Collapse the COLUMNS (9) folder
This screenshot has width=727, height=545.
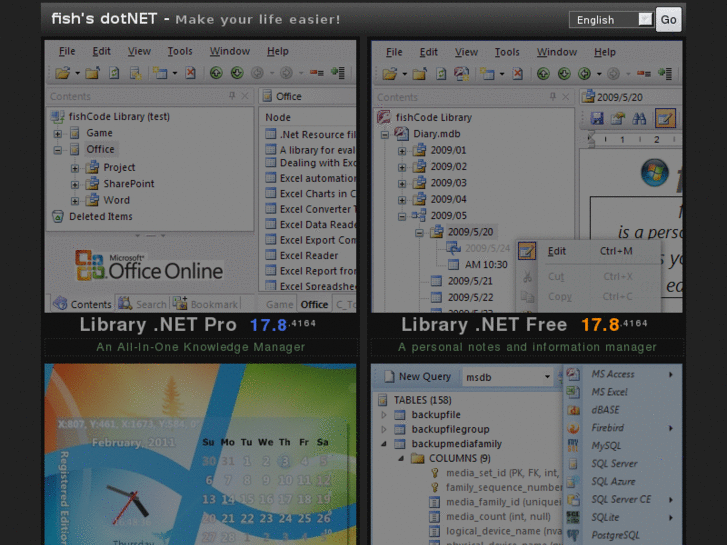(401, 458)
